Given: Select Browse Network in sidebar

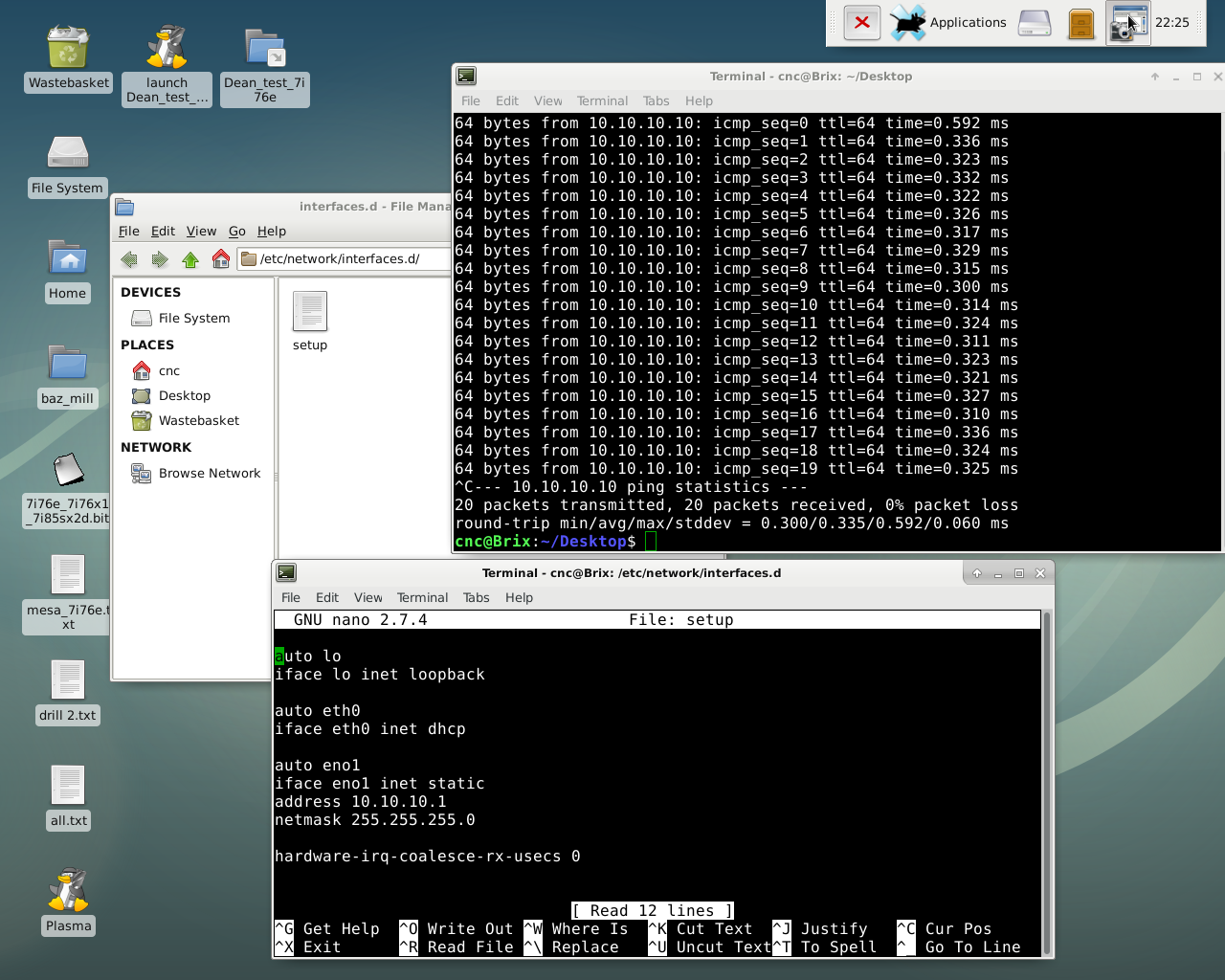Looking at the screenshot, I should click(209, 473).
